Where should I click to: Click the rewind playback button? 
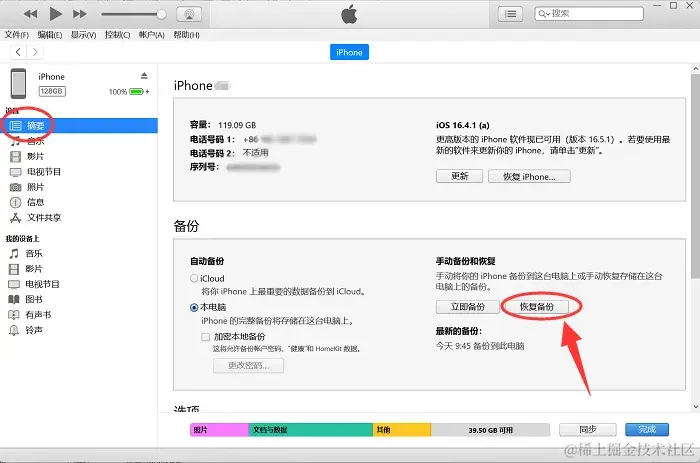point(30,14)
